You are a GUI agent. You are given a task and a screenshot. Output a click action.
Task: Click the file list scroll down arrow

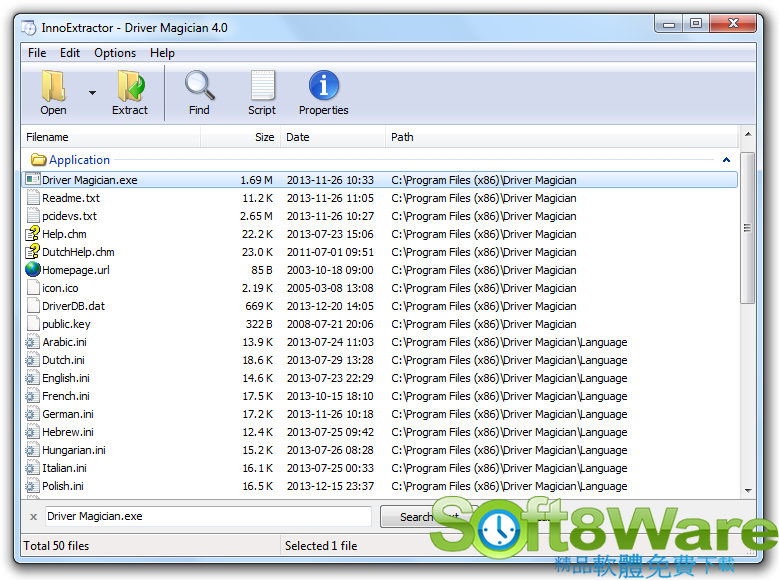(748, 491)
